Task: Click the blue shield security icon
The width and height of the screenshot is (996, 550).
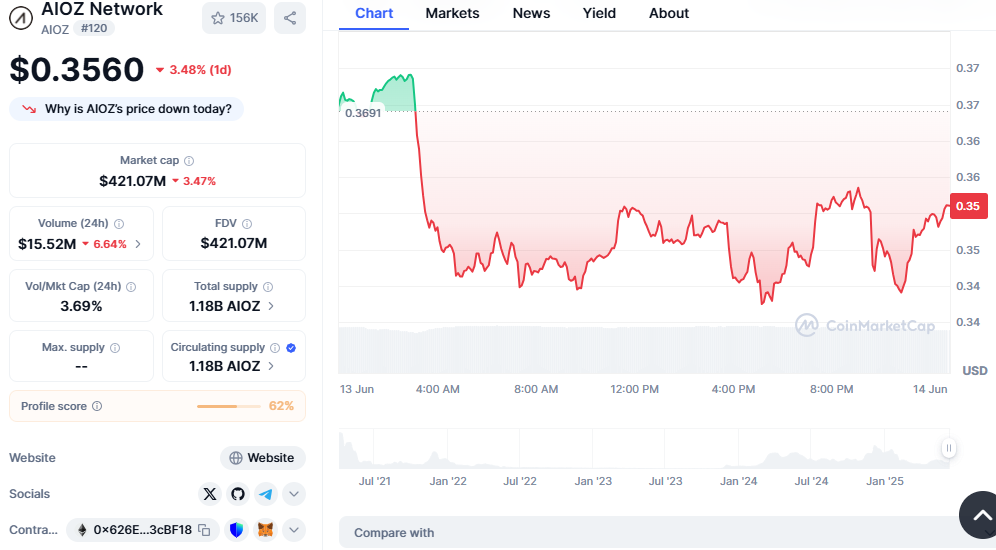Action: pyautogui.click(x=237, y=530)
